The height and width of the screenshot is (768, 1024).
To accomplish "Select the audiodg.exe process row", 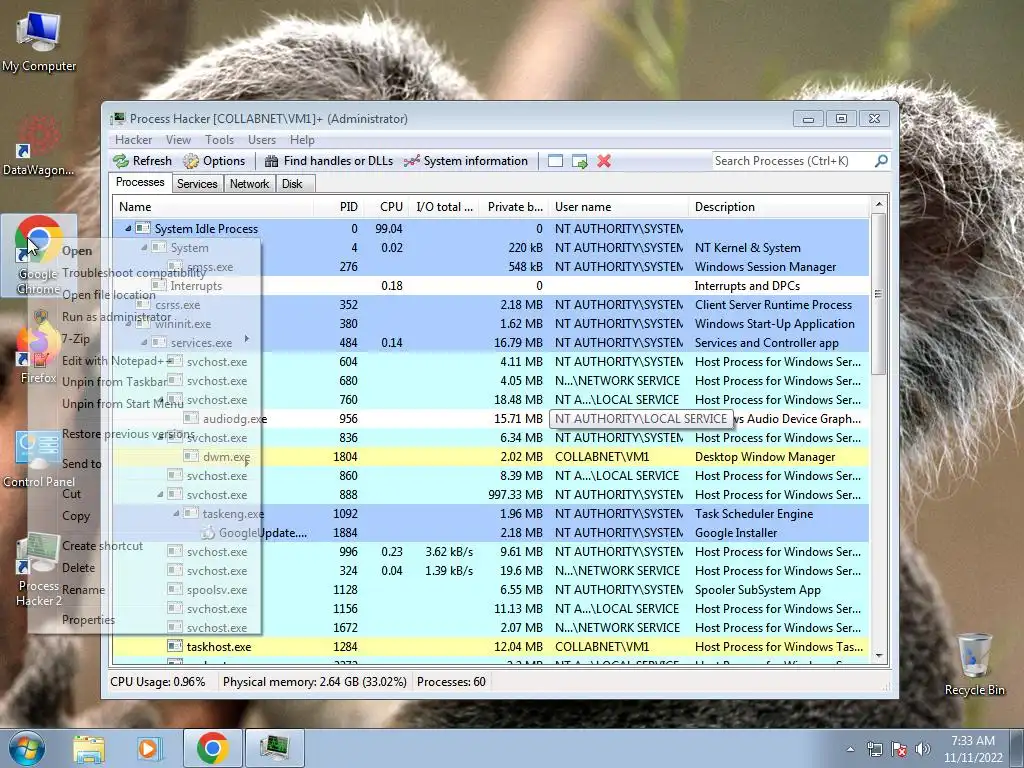I will coord(491,419).
